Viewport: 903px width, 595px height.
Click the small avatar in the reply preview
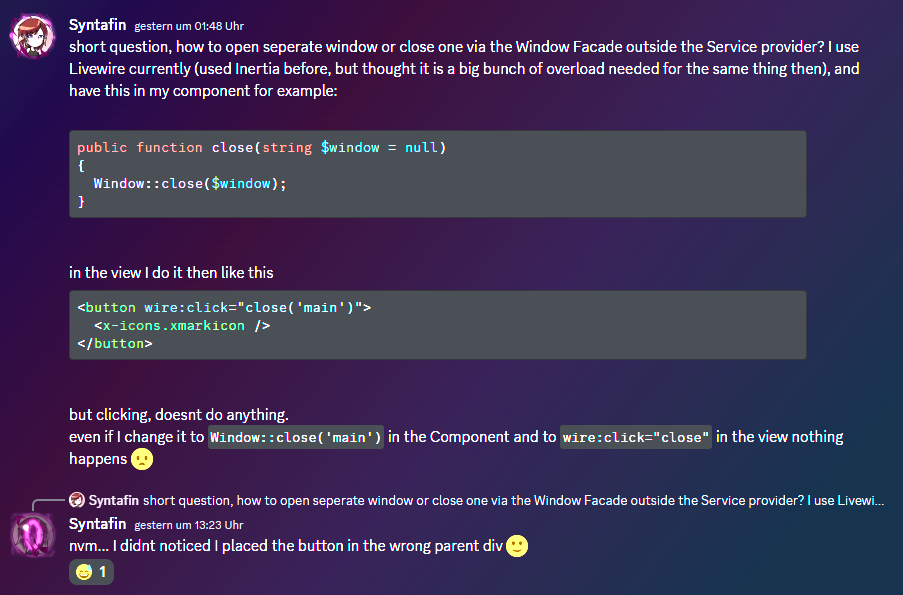76,499
